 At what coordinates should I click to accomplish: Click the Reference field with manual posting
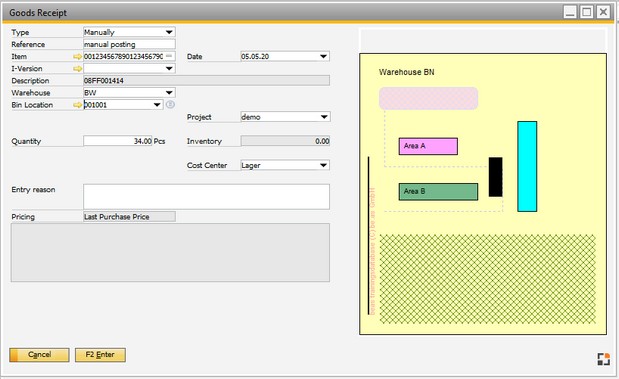click(x=129, y=44)
